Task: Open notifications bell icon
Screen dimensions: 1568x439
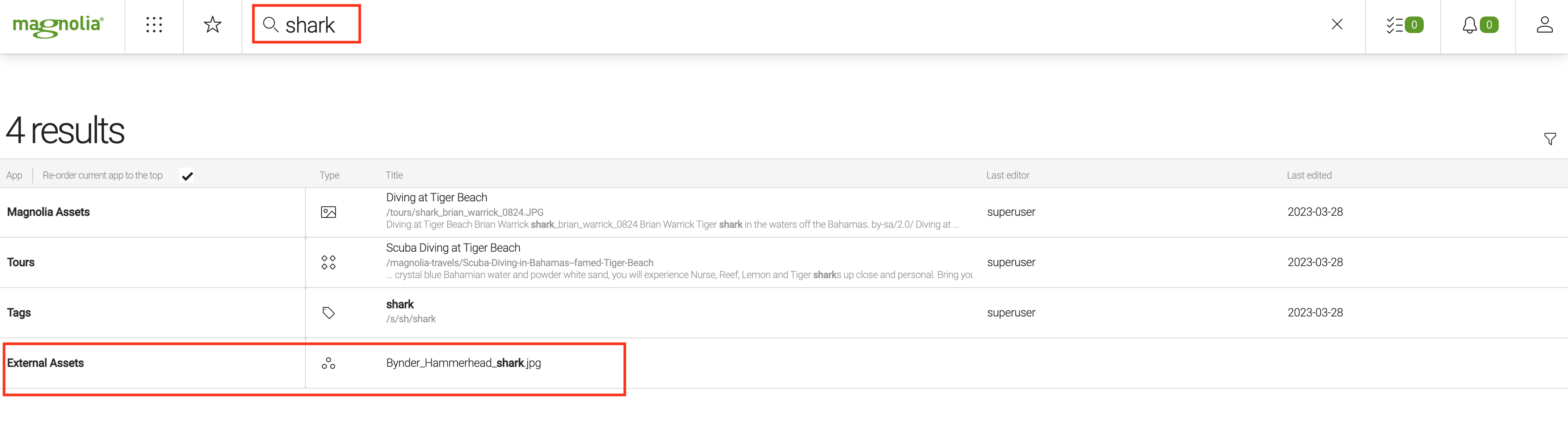Action: tap(1469, 25)
